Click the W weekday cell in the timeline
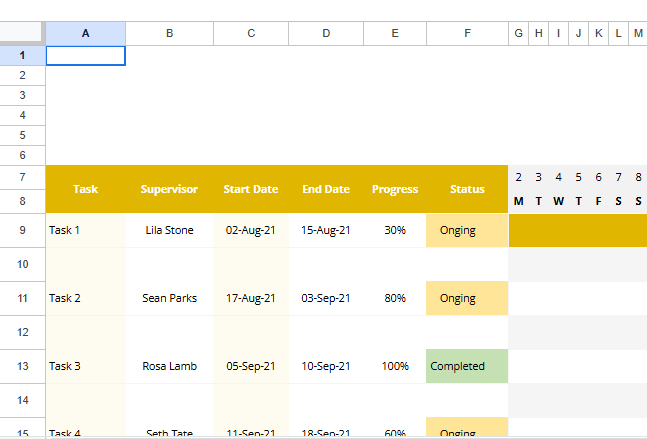The height and width of the screenshot is (439, 647). pos(558,201)
